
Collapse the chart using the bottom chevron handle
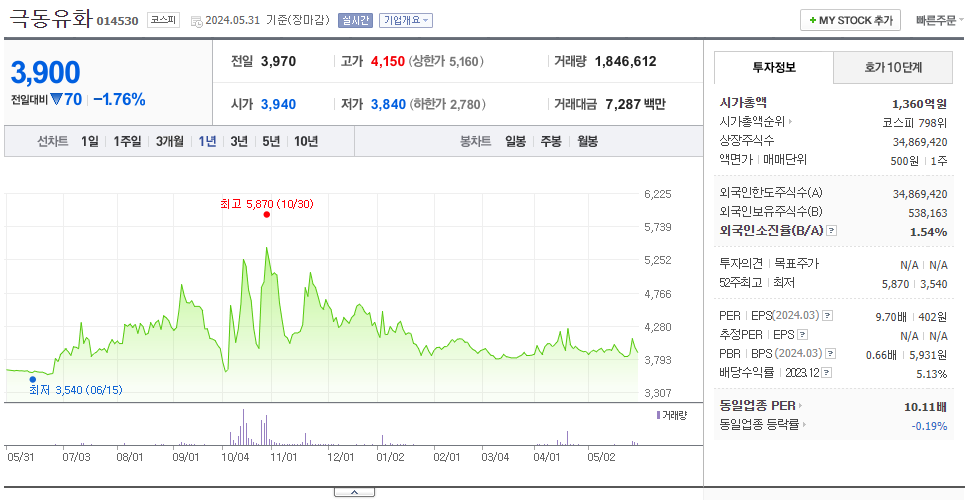354,492
